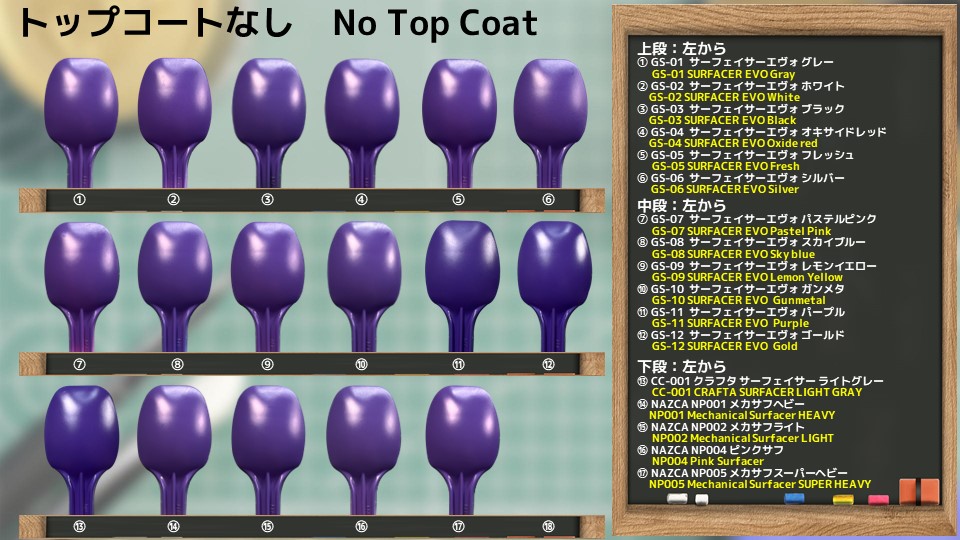
Task: Pick the spoon above shelf label ⑭
Action: [x=174, y=450]
